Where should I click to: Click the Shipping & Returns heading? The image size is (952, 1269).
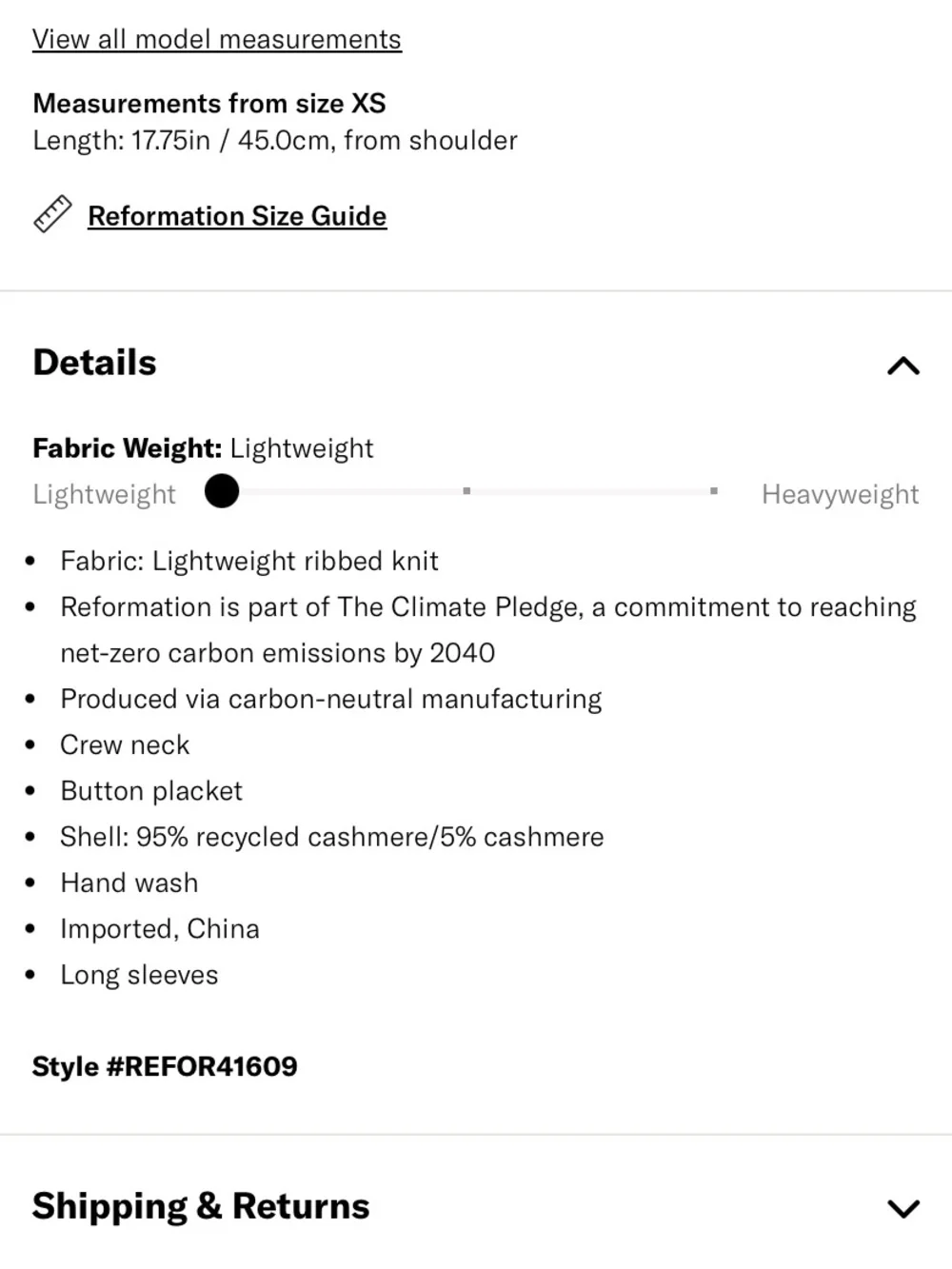click(x=201, y=1206)
